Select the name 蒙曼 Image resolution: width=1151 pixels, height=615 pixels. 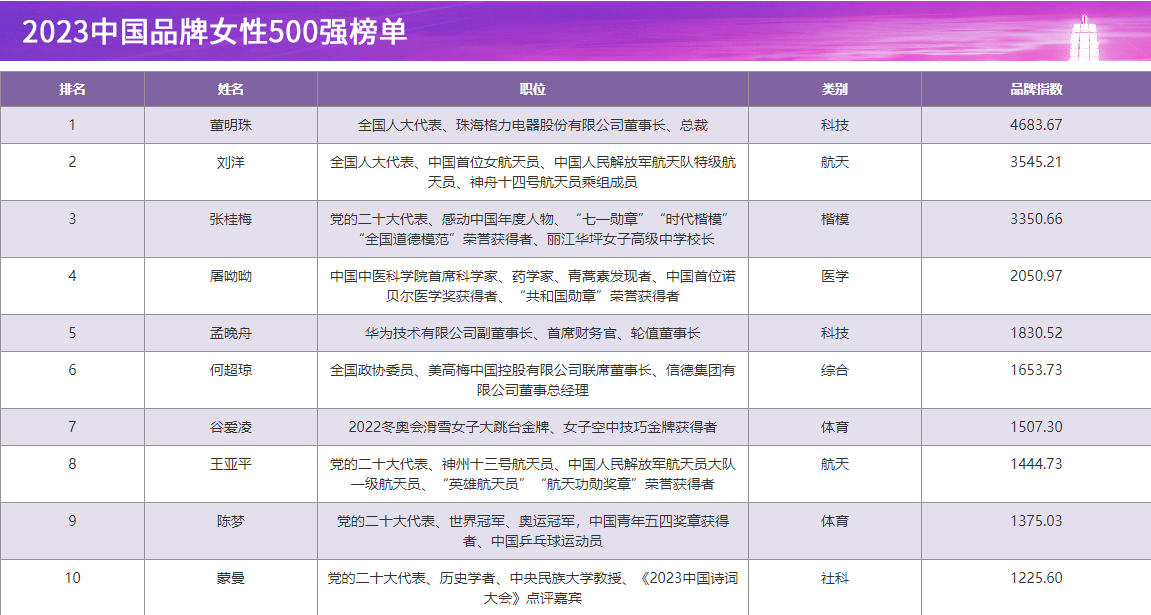pos(230,578)
